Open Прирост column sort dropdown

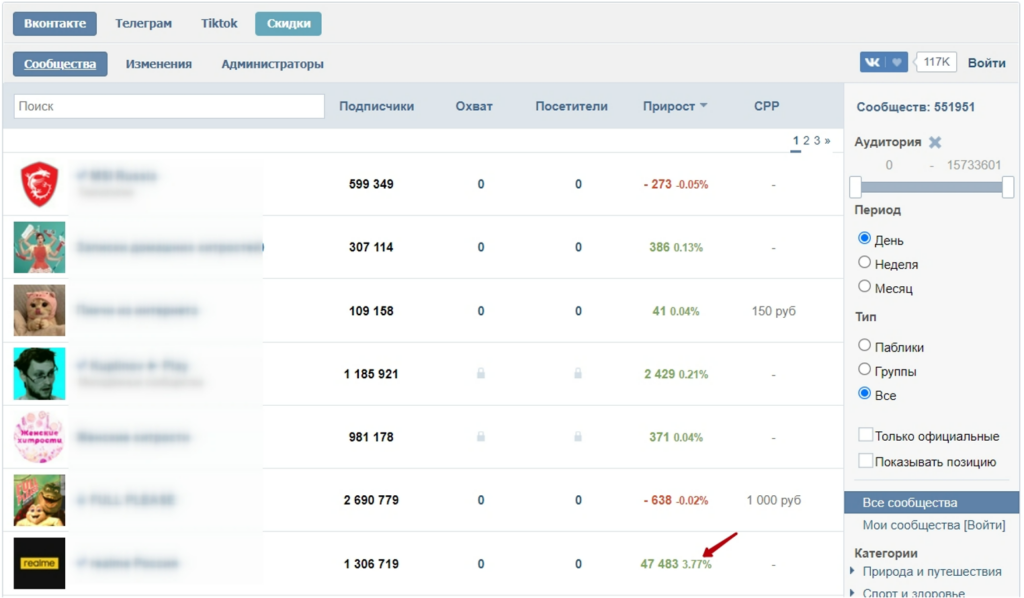(x=703, y=106)
